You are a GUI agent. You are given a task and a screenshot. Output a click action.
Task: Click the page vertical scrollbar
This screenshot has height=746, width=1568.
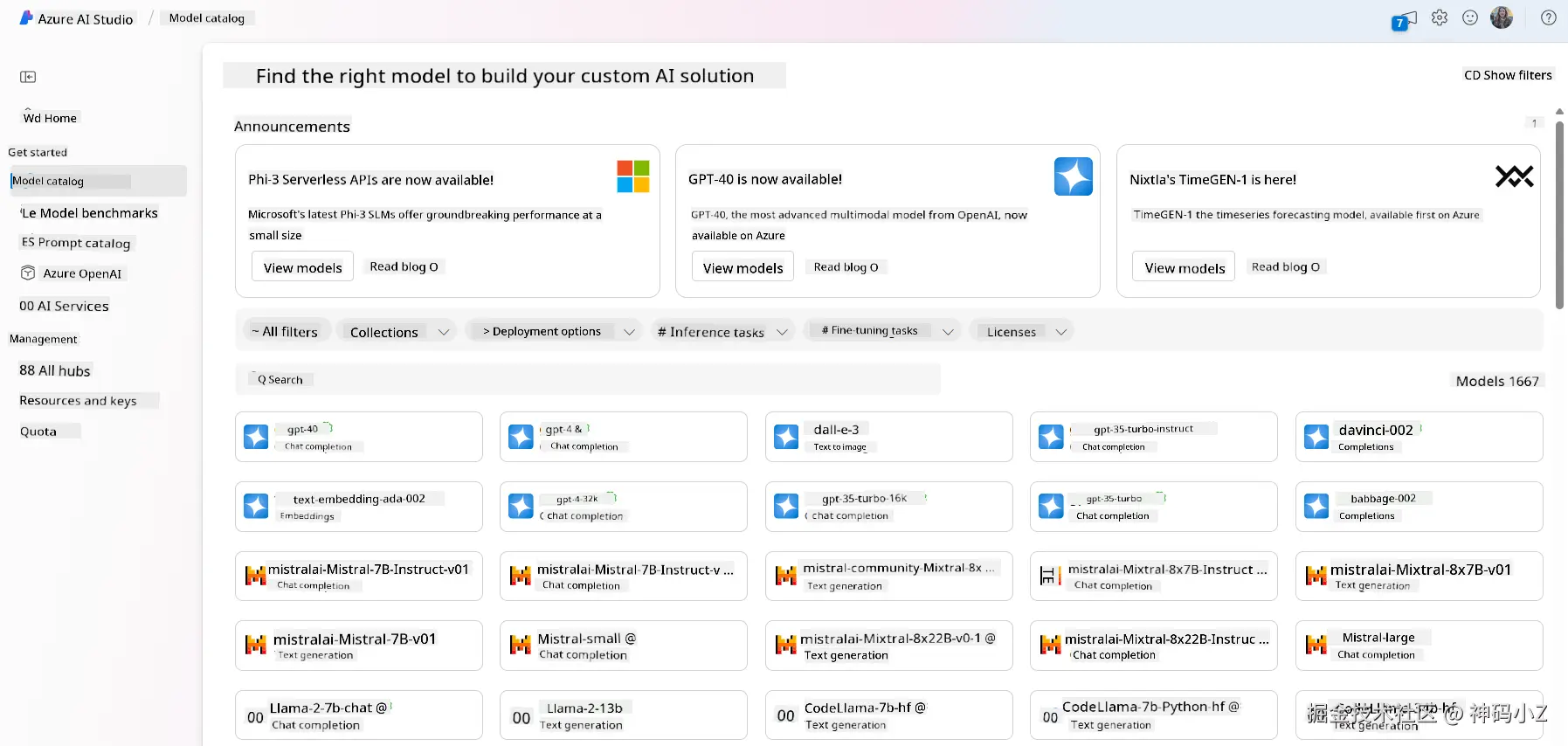pyautogui.click(x=1559, y=218)
